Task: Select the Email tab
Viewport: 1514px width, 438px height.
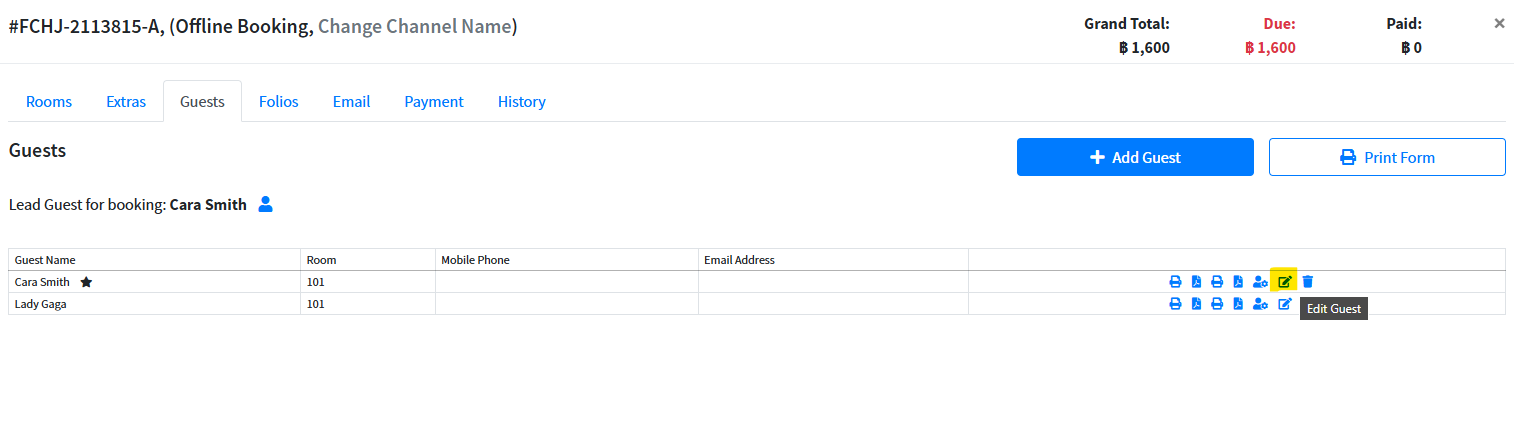Action: pos(352,102)
